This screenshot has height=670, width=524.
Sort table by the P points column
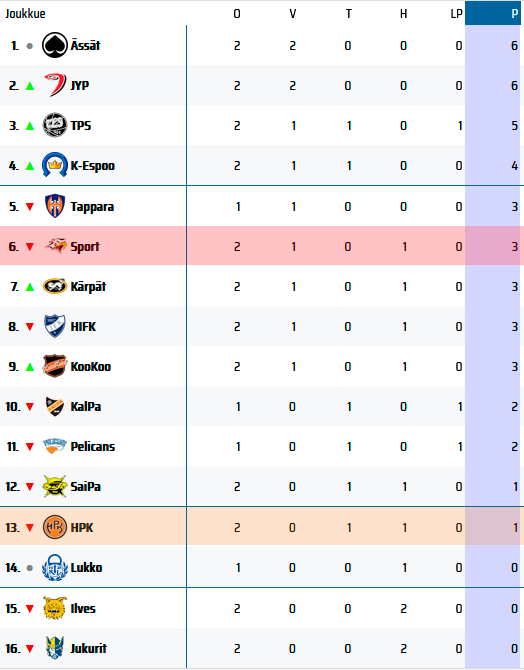click(x=492, y=13)
